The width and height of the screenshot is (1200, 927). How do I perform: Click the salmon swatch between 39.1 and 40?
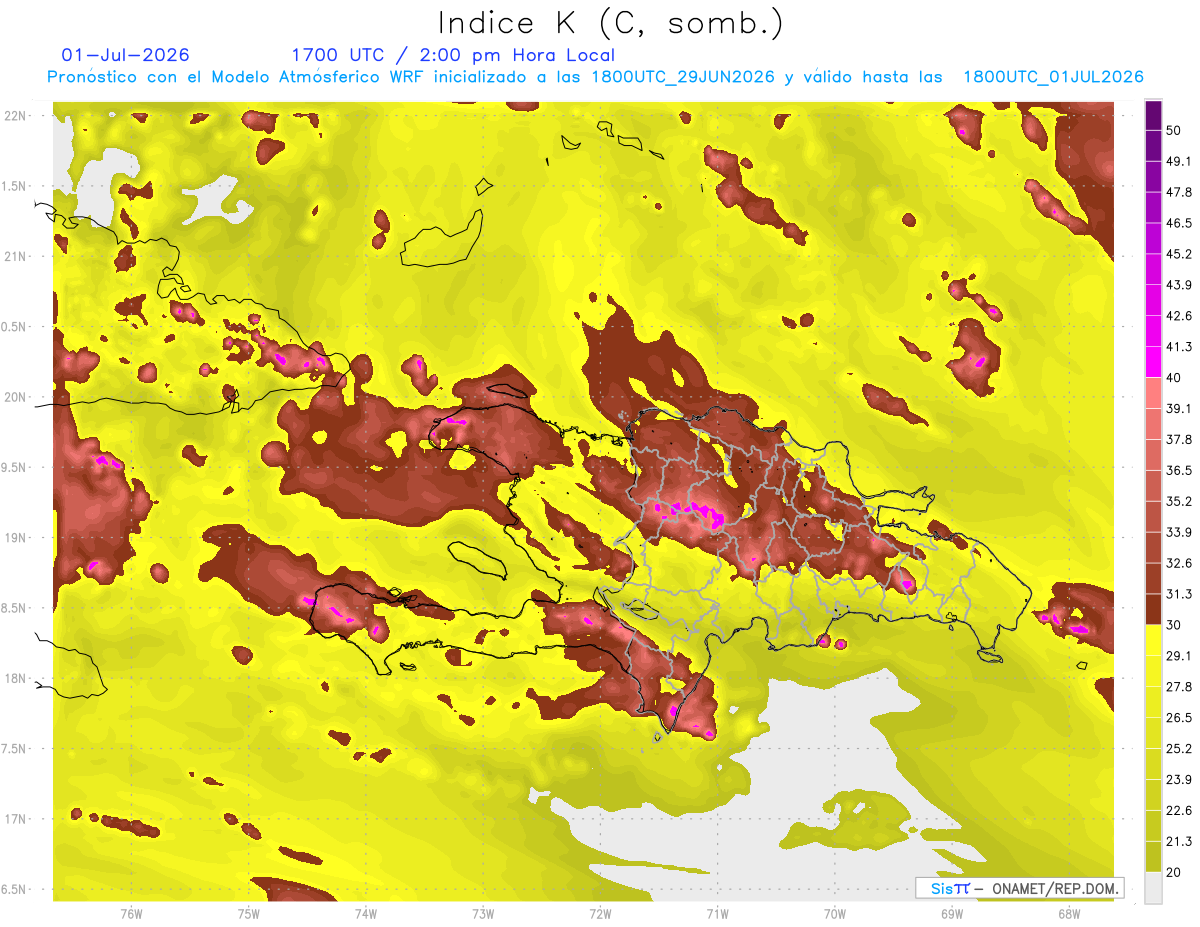point(1153,393)
